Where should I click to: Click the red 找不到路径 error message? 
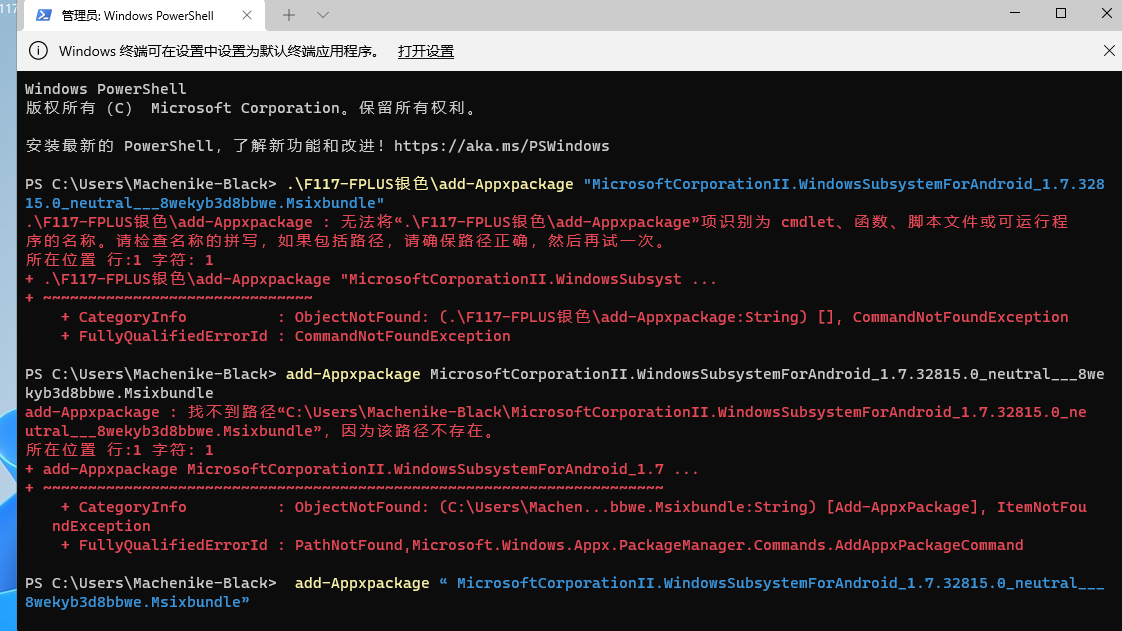556,421
